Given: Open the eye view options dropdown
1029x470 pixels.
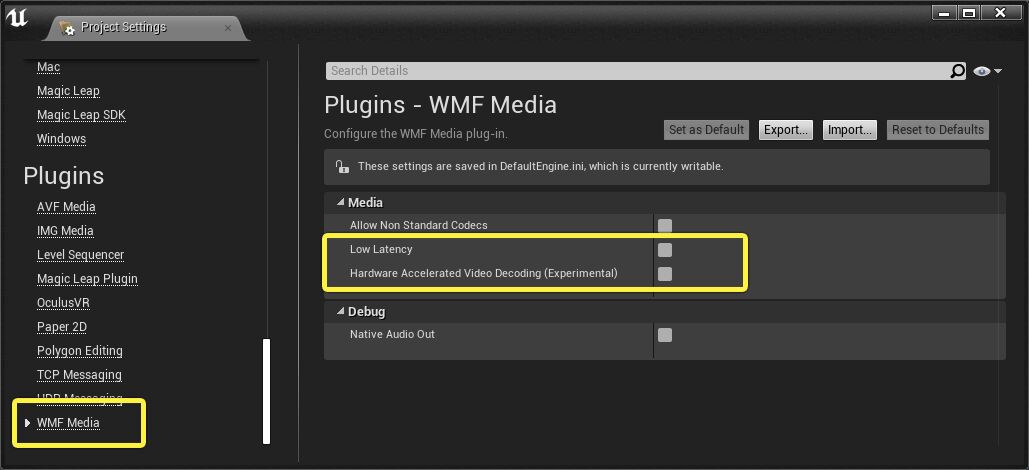Looking at the screenshot, I should tap(988, 71).
